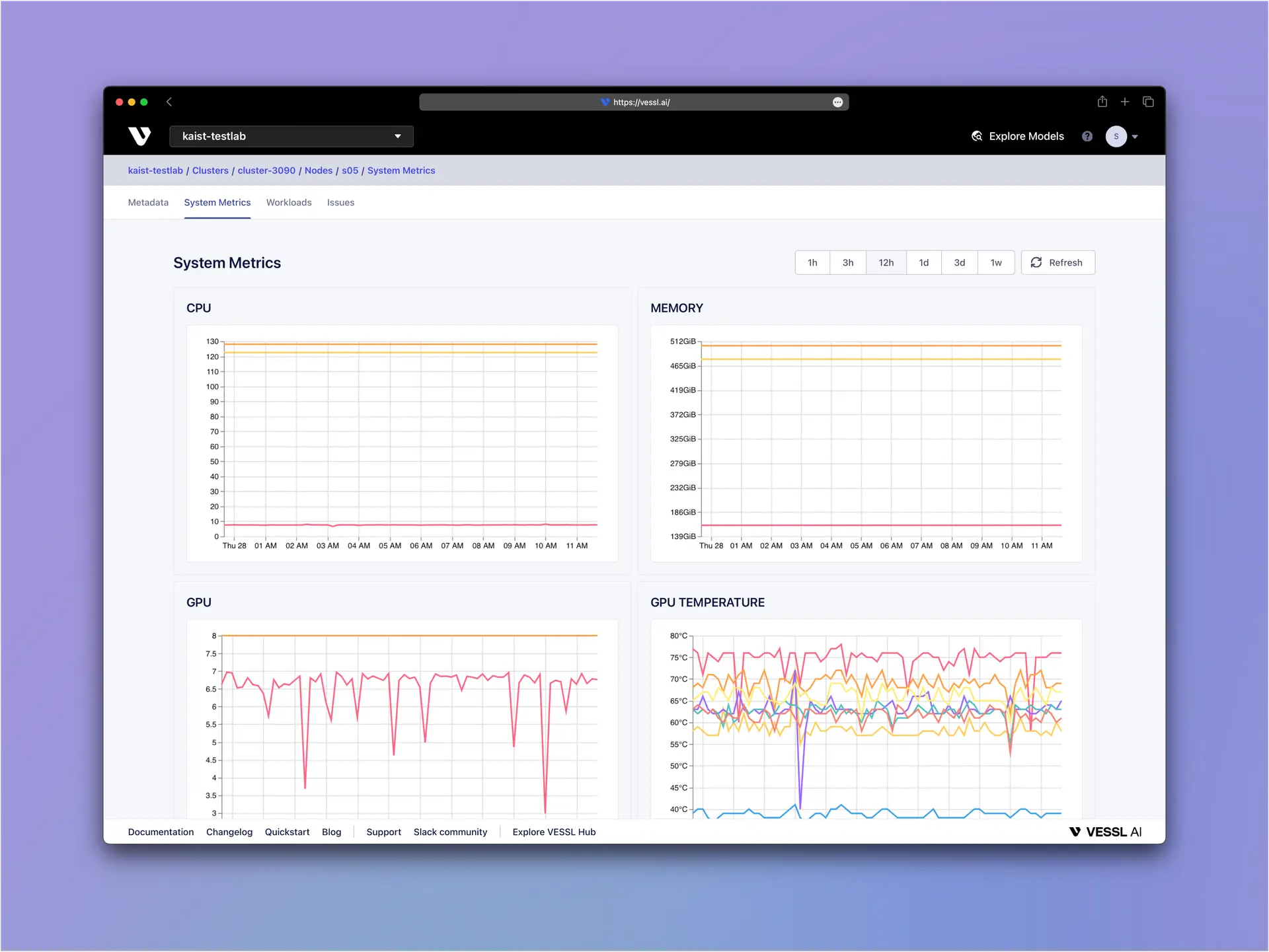Open a new tab with plus icon
Viewport: 1269px width, 952px height.
point(1125,102)
